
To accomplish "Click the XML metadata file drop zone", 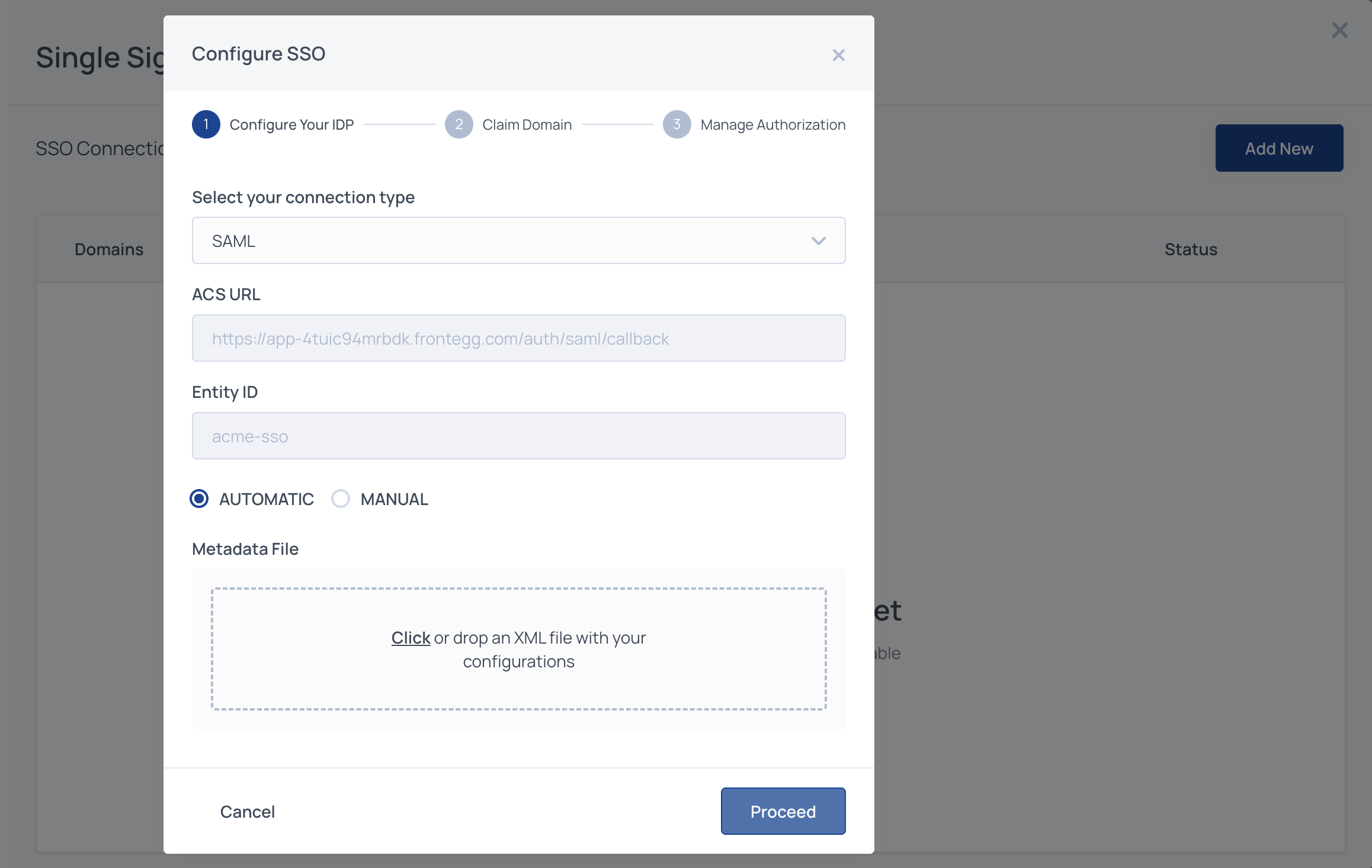I will (518, 681).
